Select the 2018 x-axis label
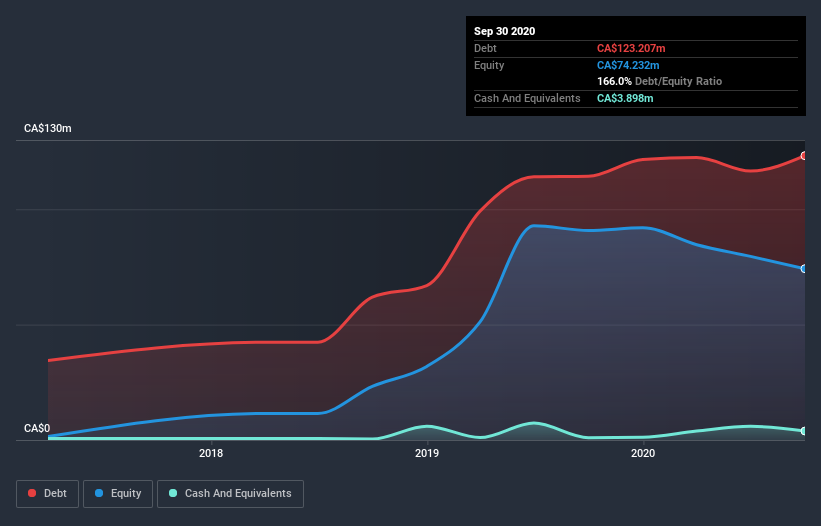 point(211,453)
